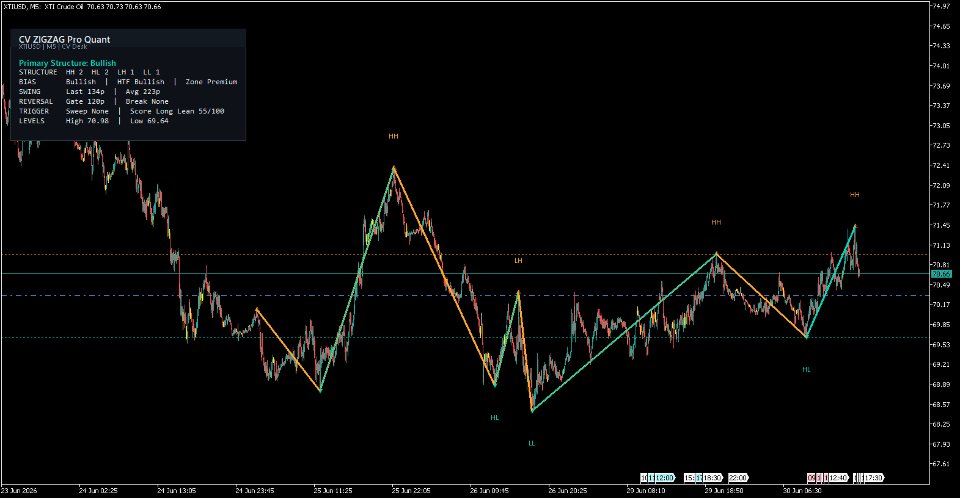This screenshot has width=960, height=498.
Task: Click 'Low 69.64' in the LEVELS row
Action: tap(149, 121)
